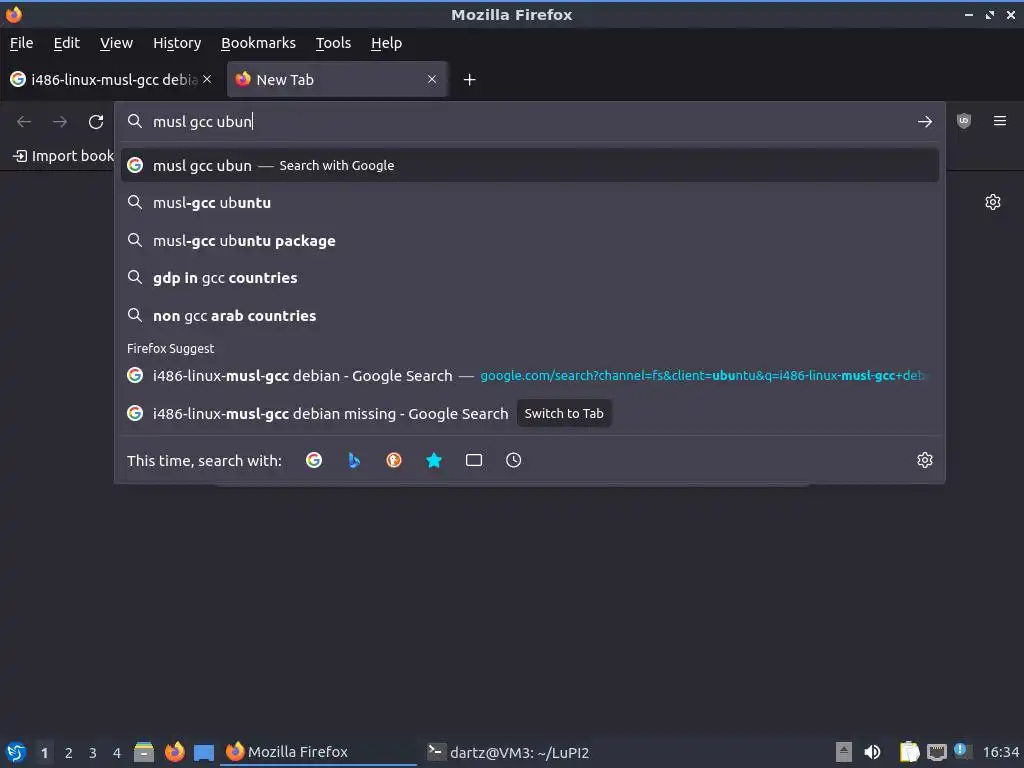Click the go arrow in the address bar
Screen dimensions: 1024x768
pyautogui.click(x=924, y=121)
